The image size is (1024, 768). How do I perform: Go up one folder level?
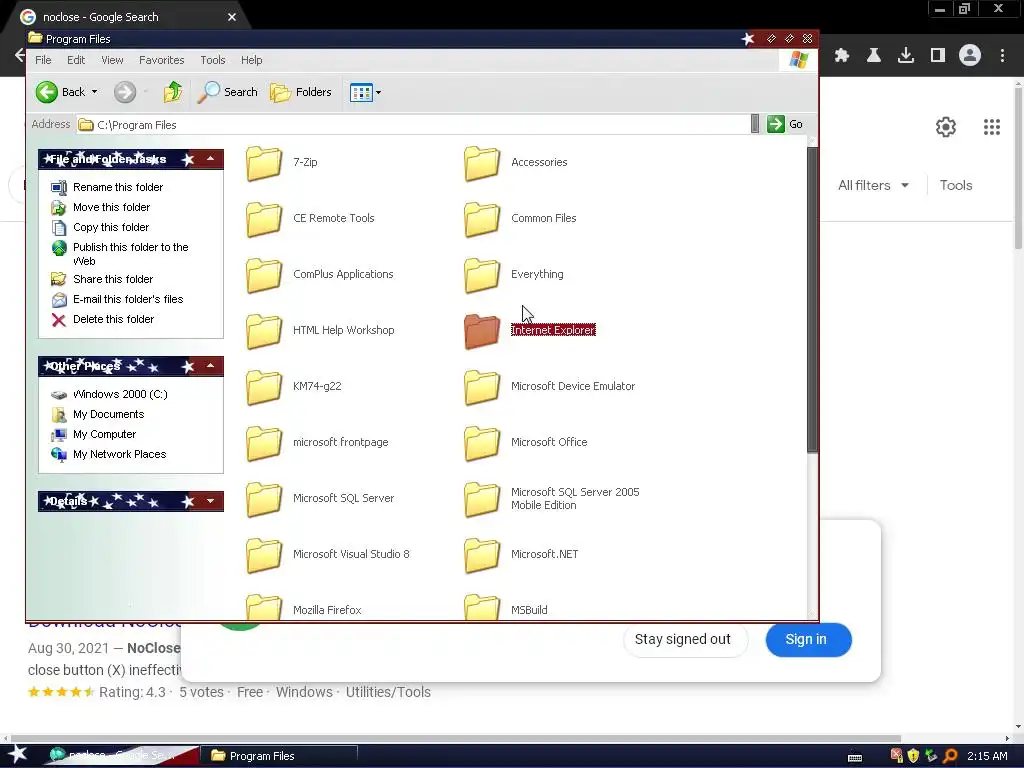173,92
